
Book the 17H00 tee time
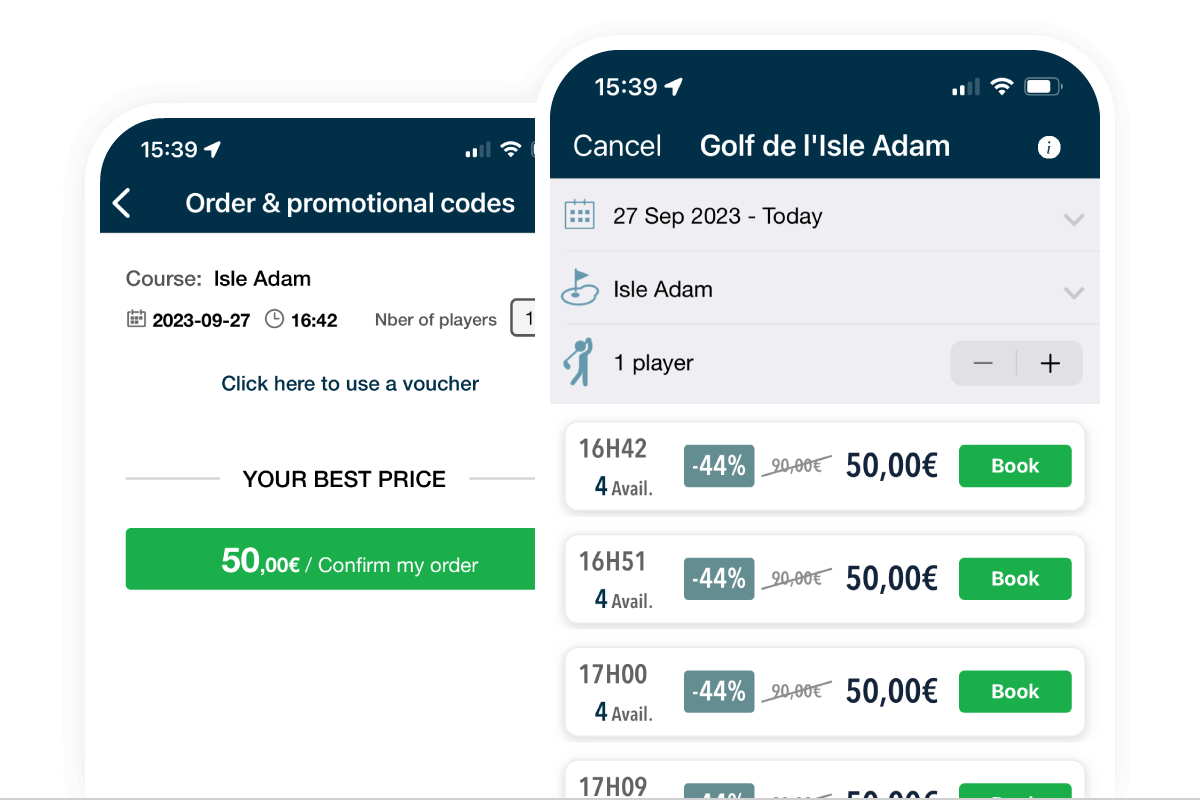tap(1014, 691)
